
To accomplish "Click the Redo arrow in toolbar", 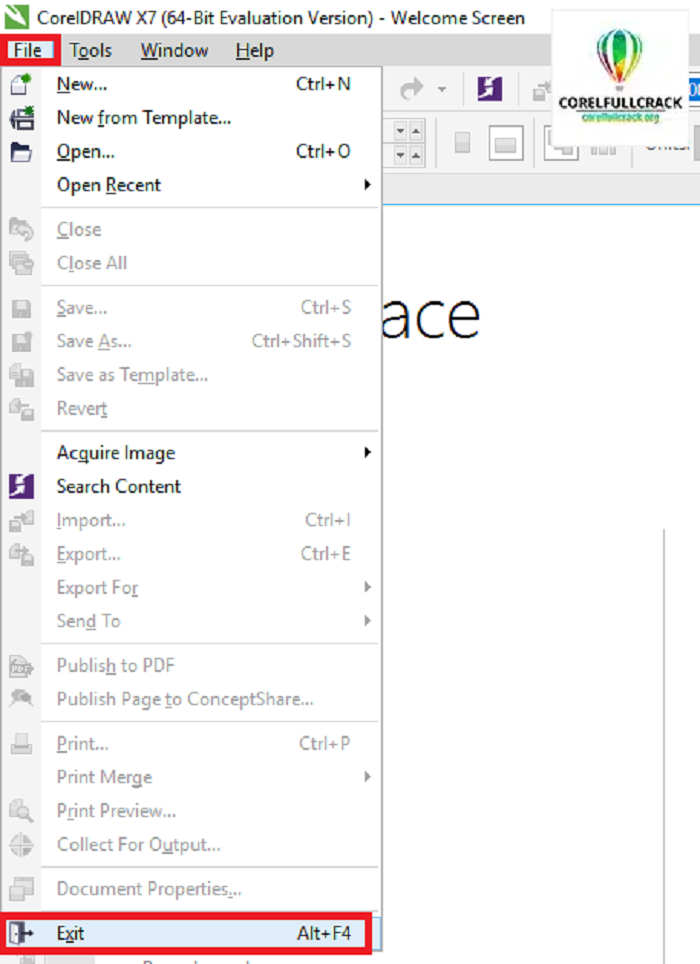I will coord(411,89).
